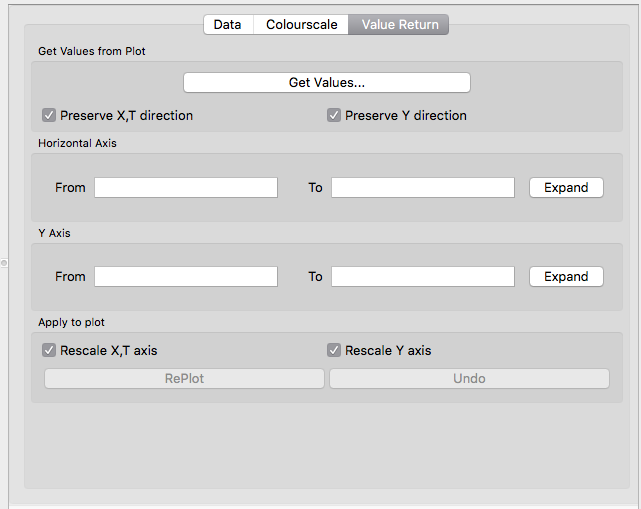The height and width of the screenshot is (509, 641).
Task: Click the Horizontal Axis To field
Action: pos(422,187)
